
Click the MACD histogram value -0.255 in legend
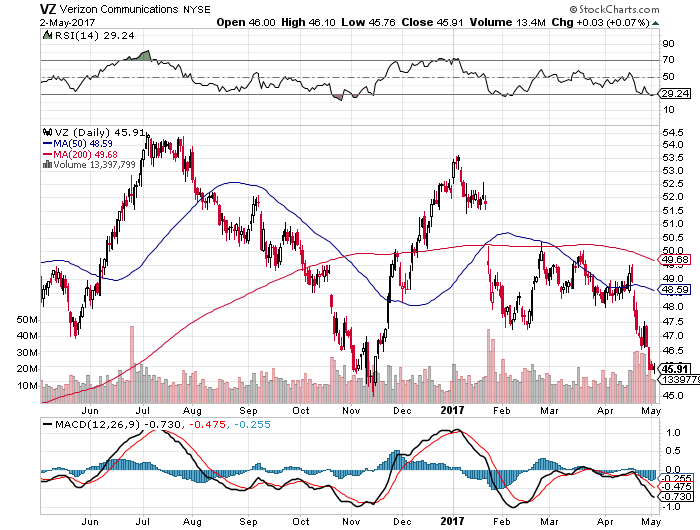click(252, 424)
